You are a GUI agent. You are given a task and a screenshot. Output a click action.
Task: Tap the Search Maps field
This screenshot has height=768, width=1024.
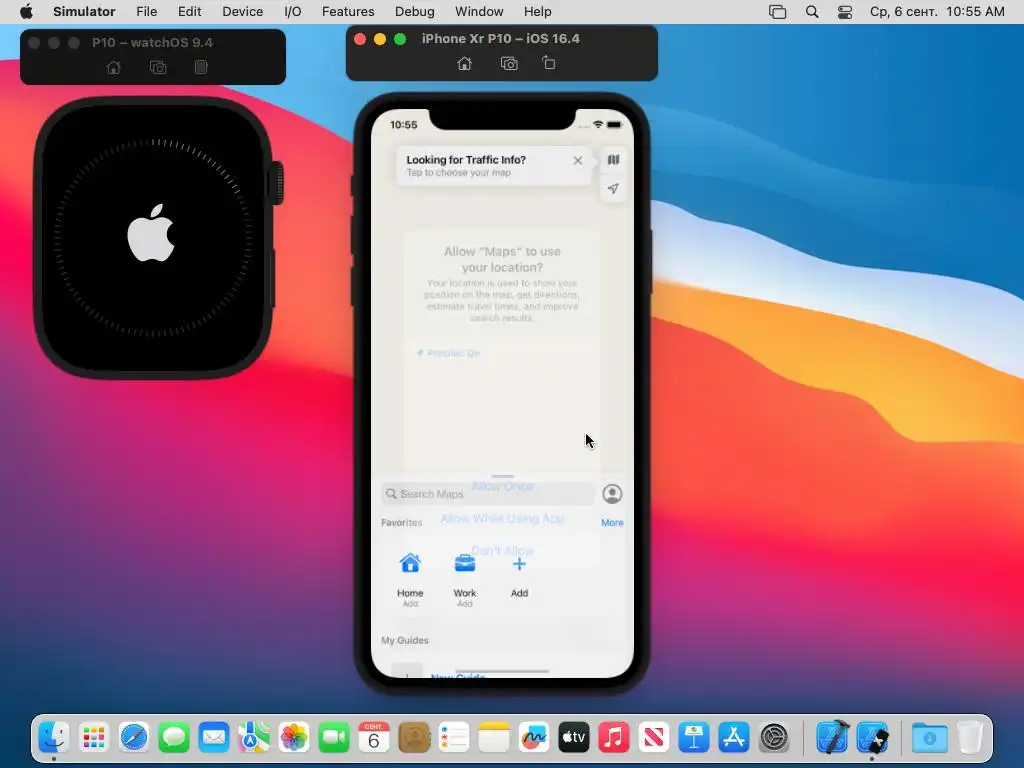[x=488, y=494]
